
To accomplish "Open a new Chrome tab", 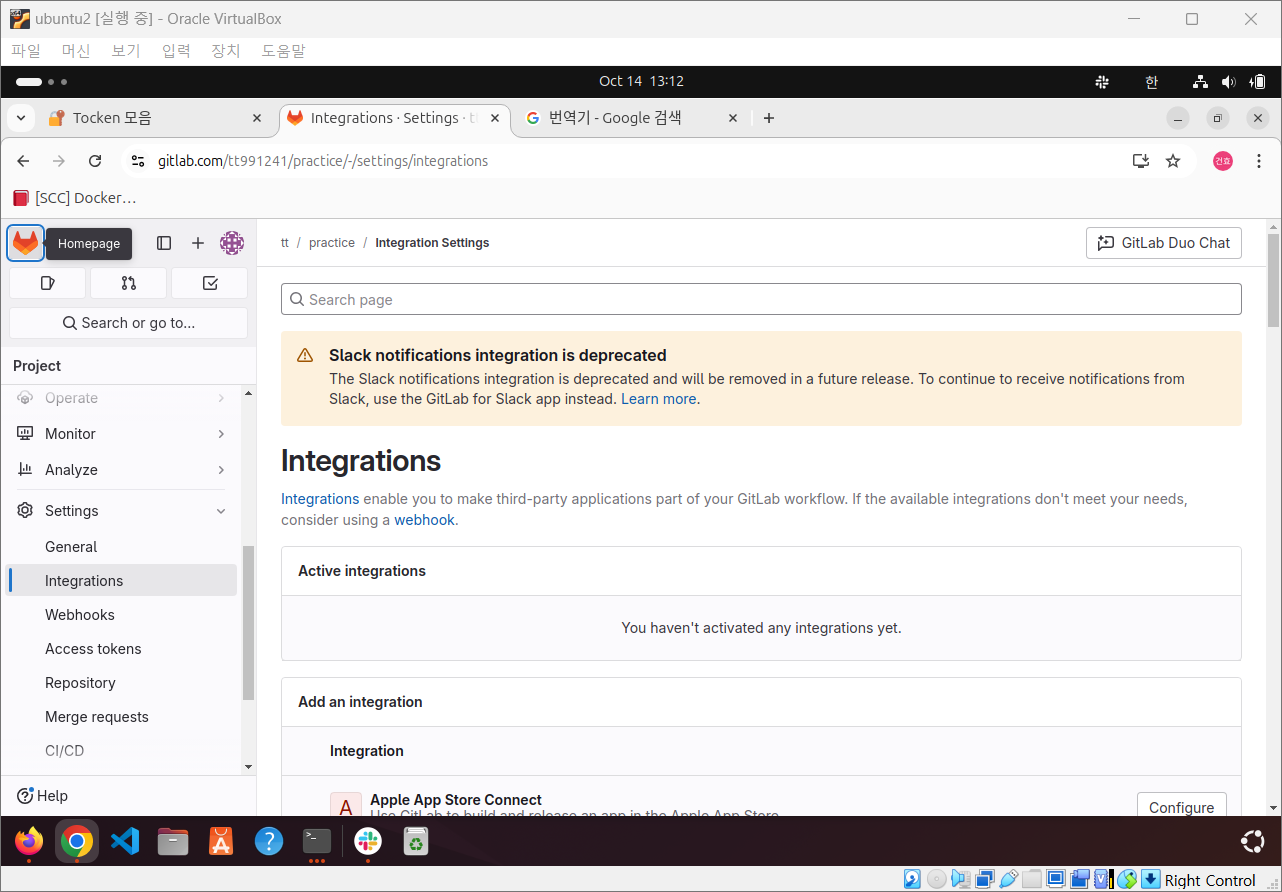I will coord(769,118).
